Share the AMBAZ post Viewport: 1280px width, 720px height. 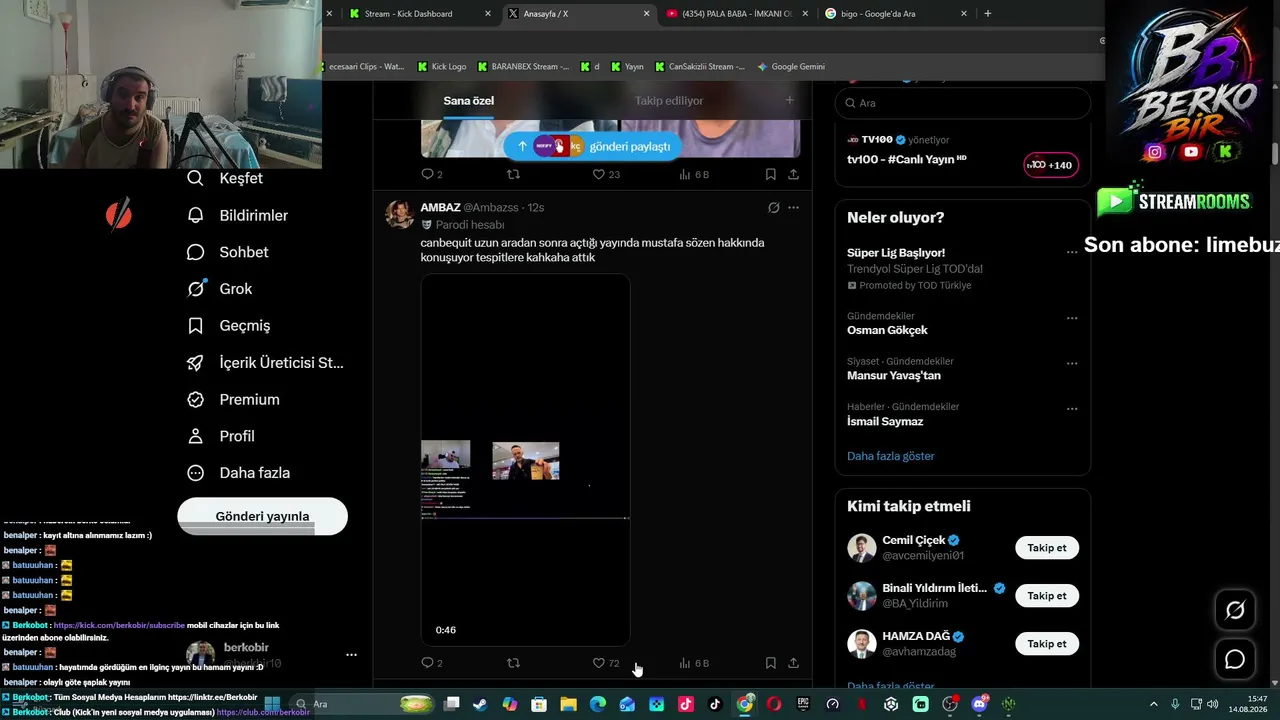point(793,663)
